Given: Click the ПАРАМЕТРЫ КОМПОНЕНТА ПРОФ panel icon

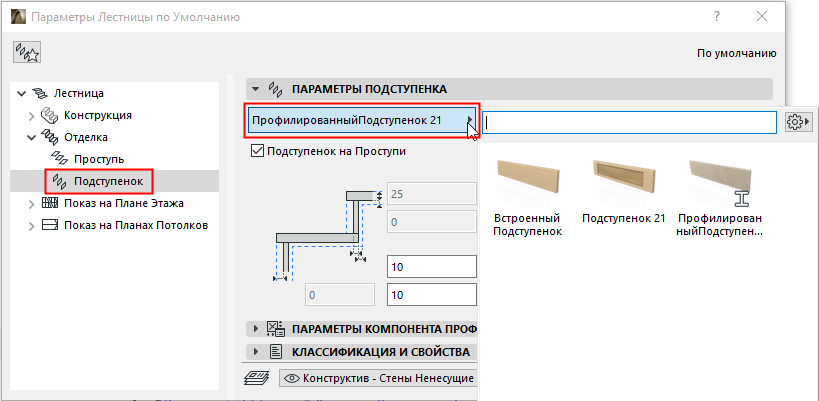Looking at the screenshot, I should click(276, 328).
